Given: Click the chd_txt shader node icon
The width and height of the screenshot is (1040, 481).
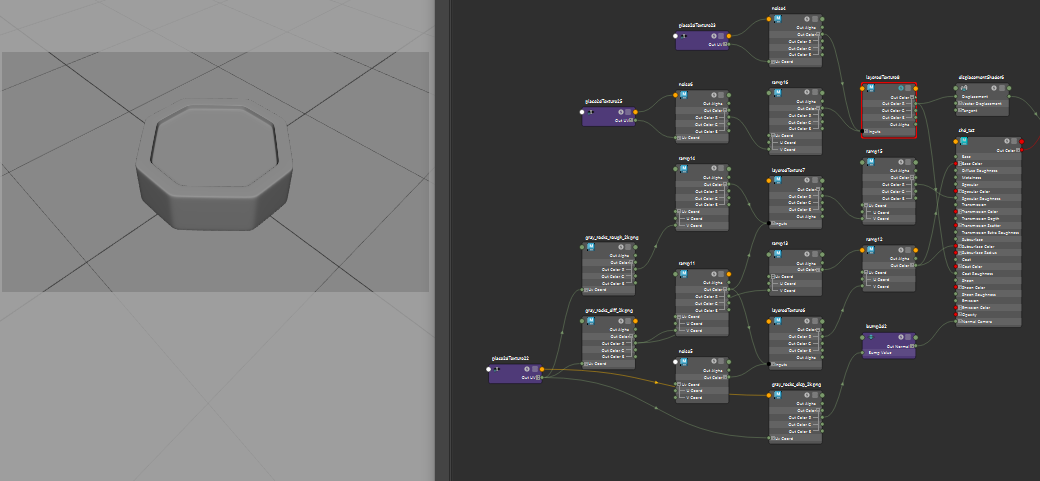Looking at the screenshot, I should pos(964,141).
